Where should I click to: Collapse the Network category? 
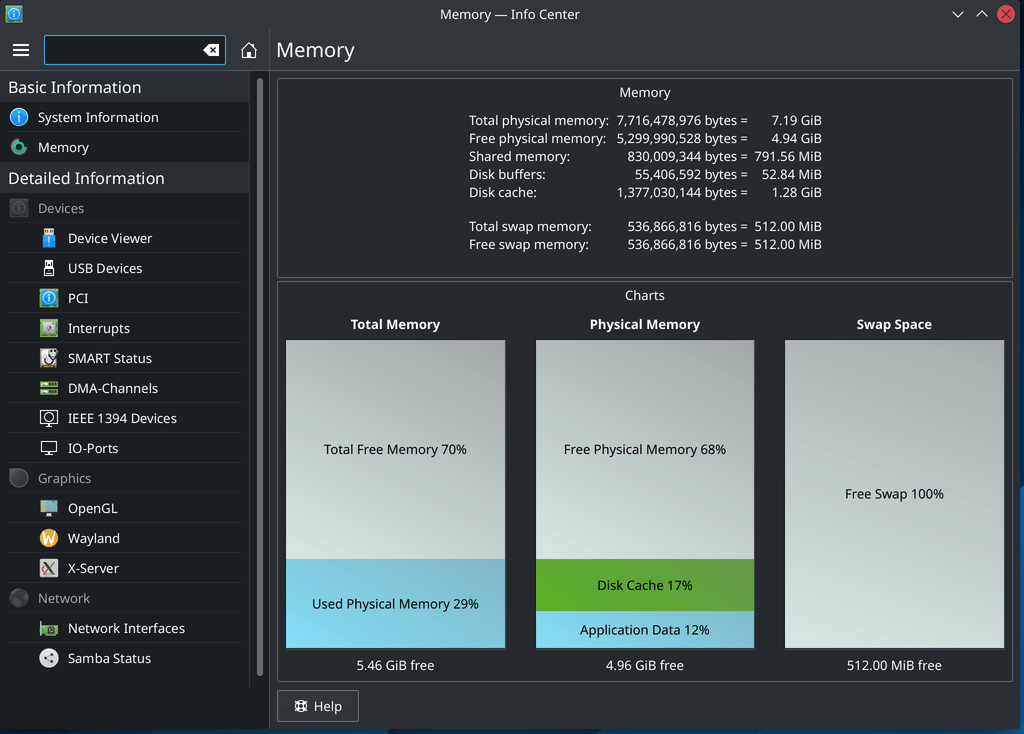point(125,599)
